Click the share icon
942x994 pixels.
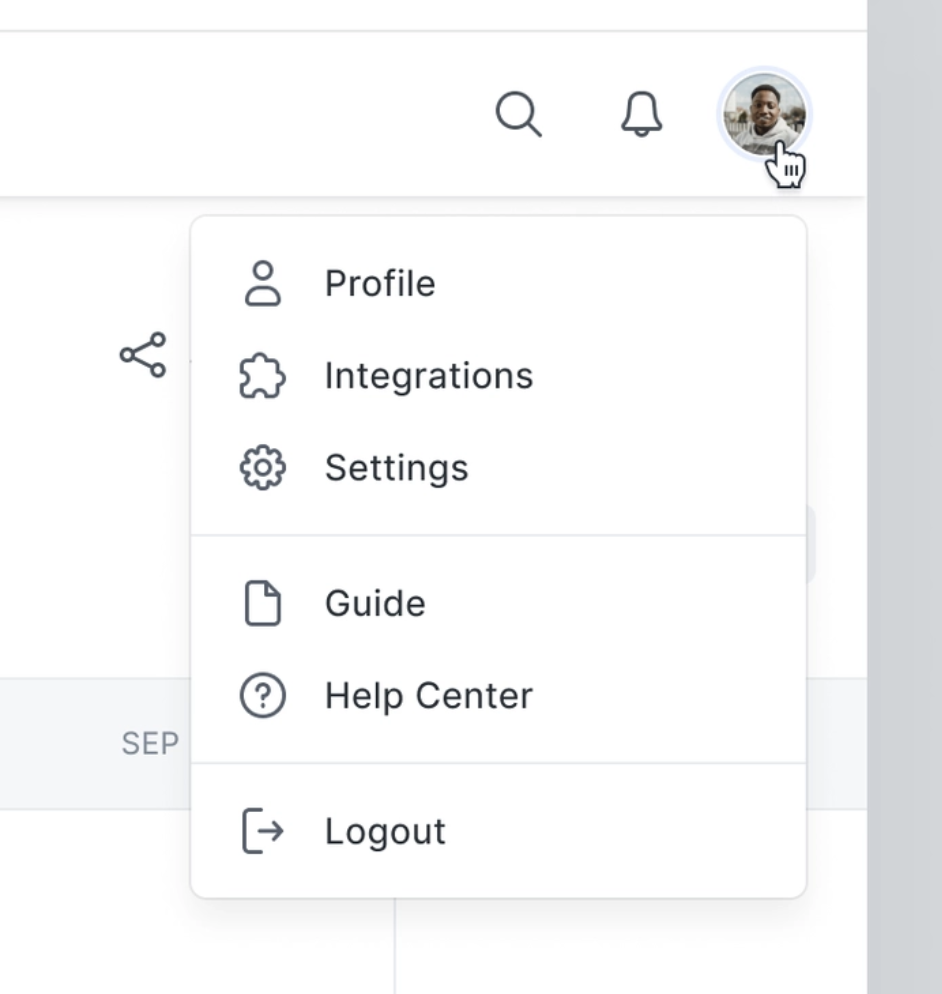click(143, 355)
